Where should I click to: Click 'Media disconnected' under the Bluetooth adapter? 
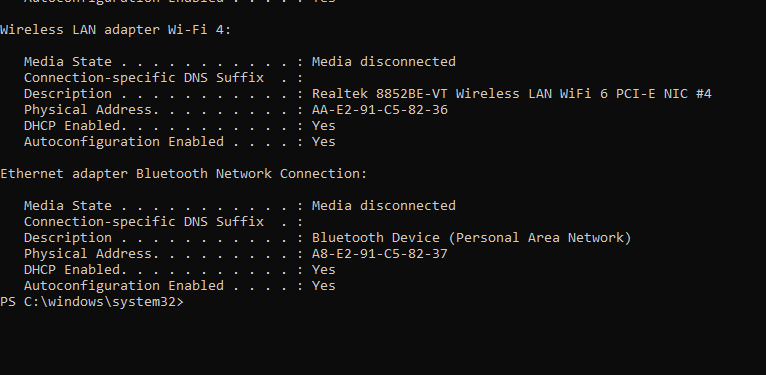coord(383,206)
